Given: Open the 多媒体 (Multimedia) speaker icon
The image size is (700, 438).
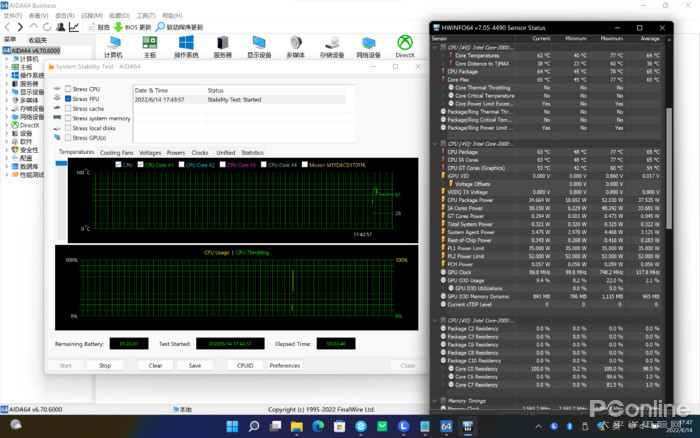Looking at the screenshot, I should (296, 43).
